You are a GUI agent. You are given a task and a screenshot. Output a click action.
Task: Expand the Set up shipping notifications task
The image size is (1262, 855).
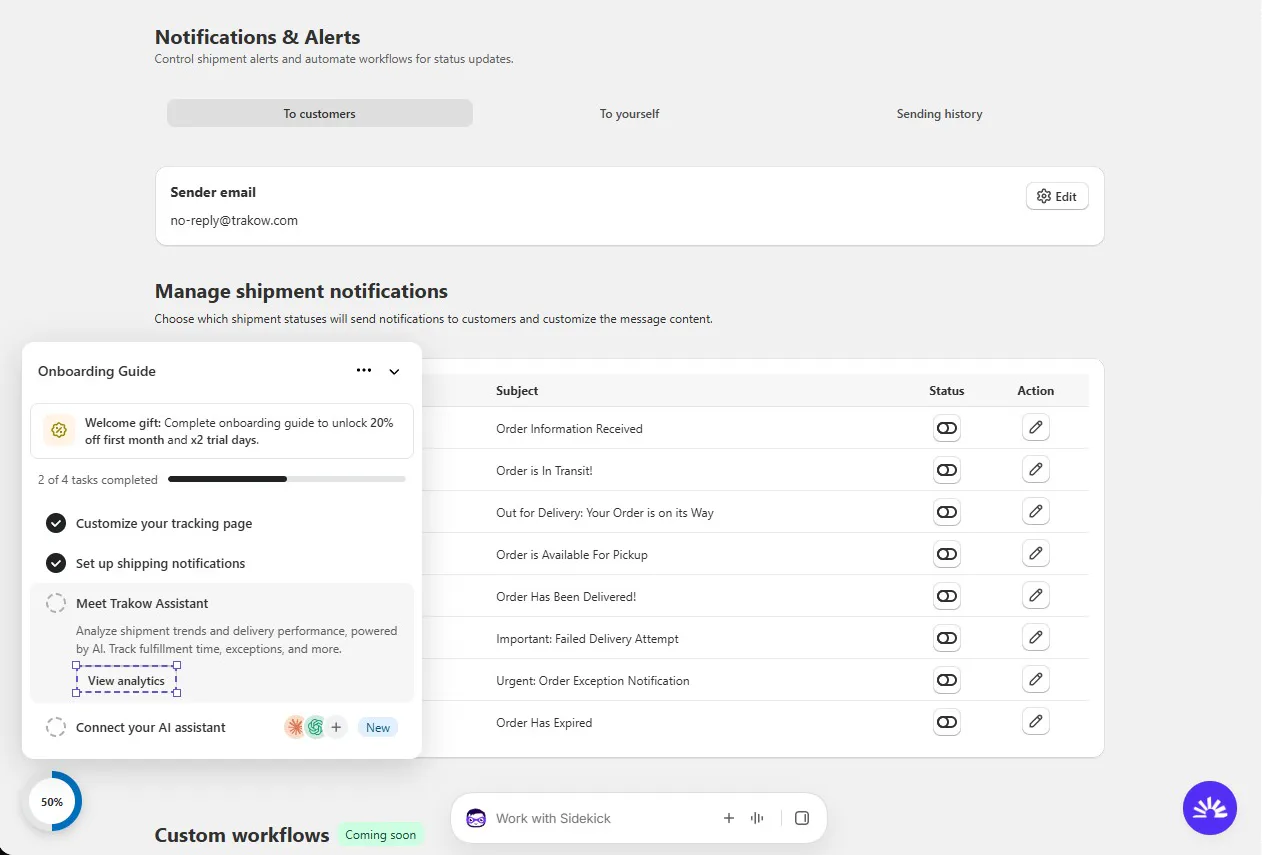pos(160,563)
